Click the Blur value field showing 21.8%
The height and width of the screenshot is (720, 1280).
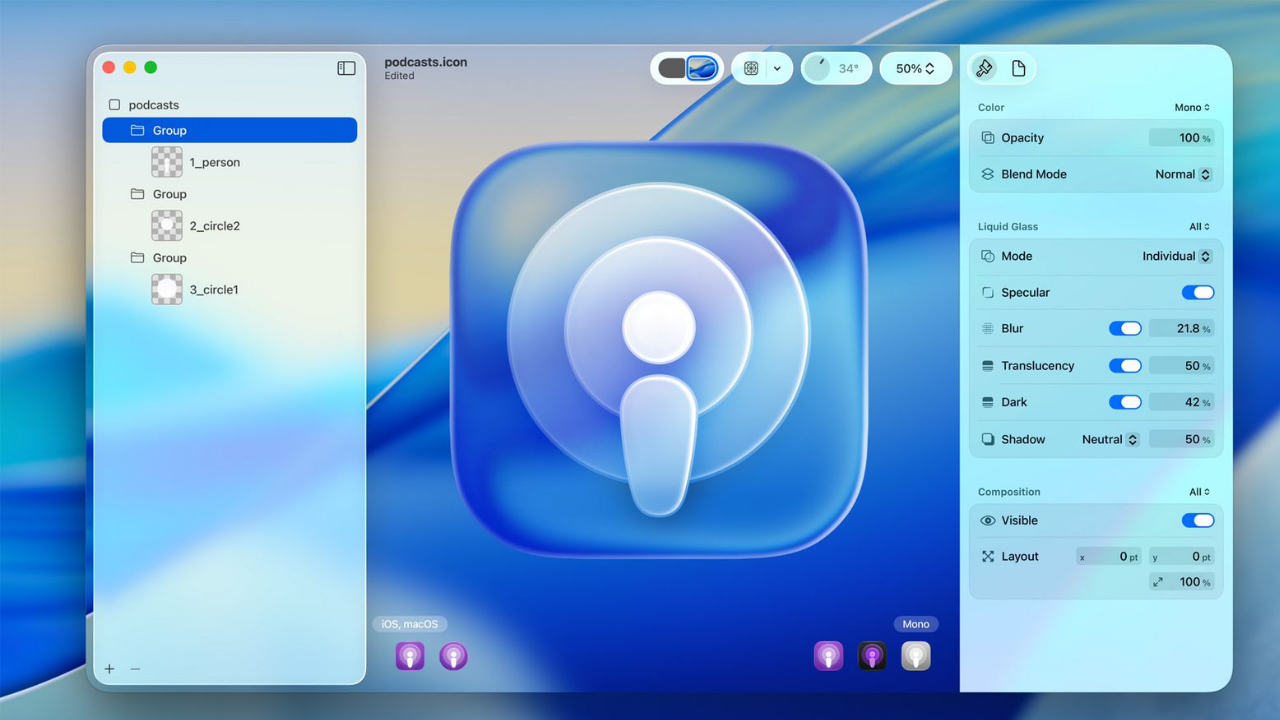point(1182,328)
